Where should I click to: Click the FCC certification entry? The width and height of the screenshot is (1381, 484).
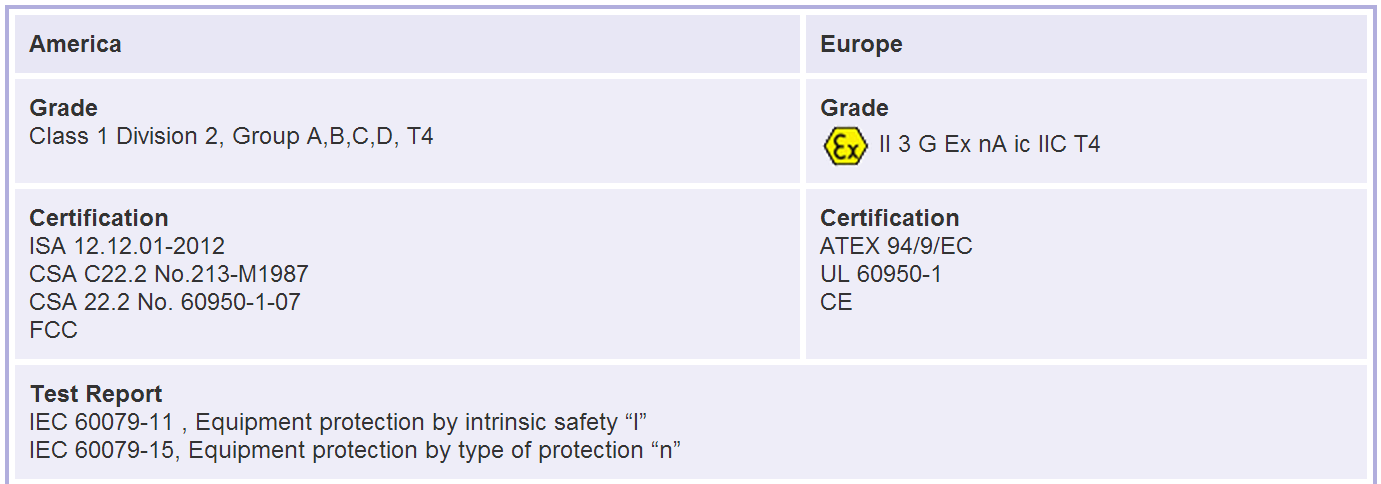[53, 330]
